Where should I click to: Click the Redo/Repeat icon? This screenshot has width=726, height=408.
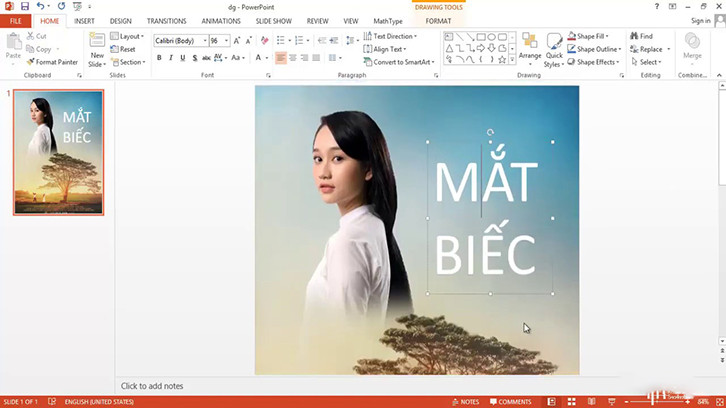coord(61,6)
